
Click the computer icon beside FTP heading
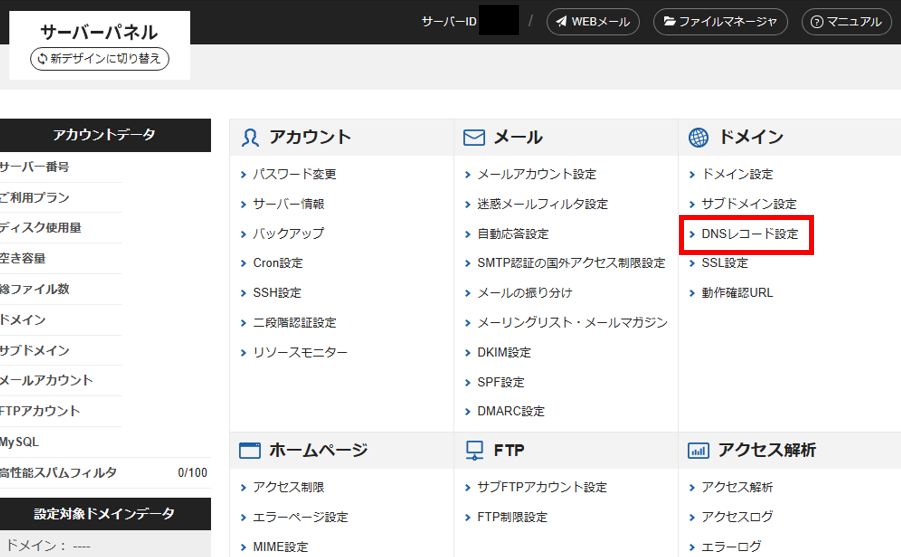click(474, 451)
